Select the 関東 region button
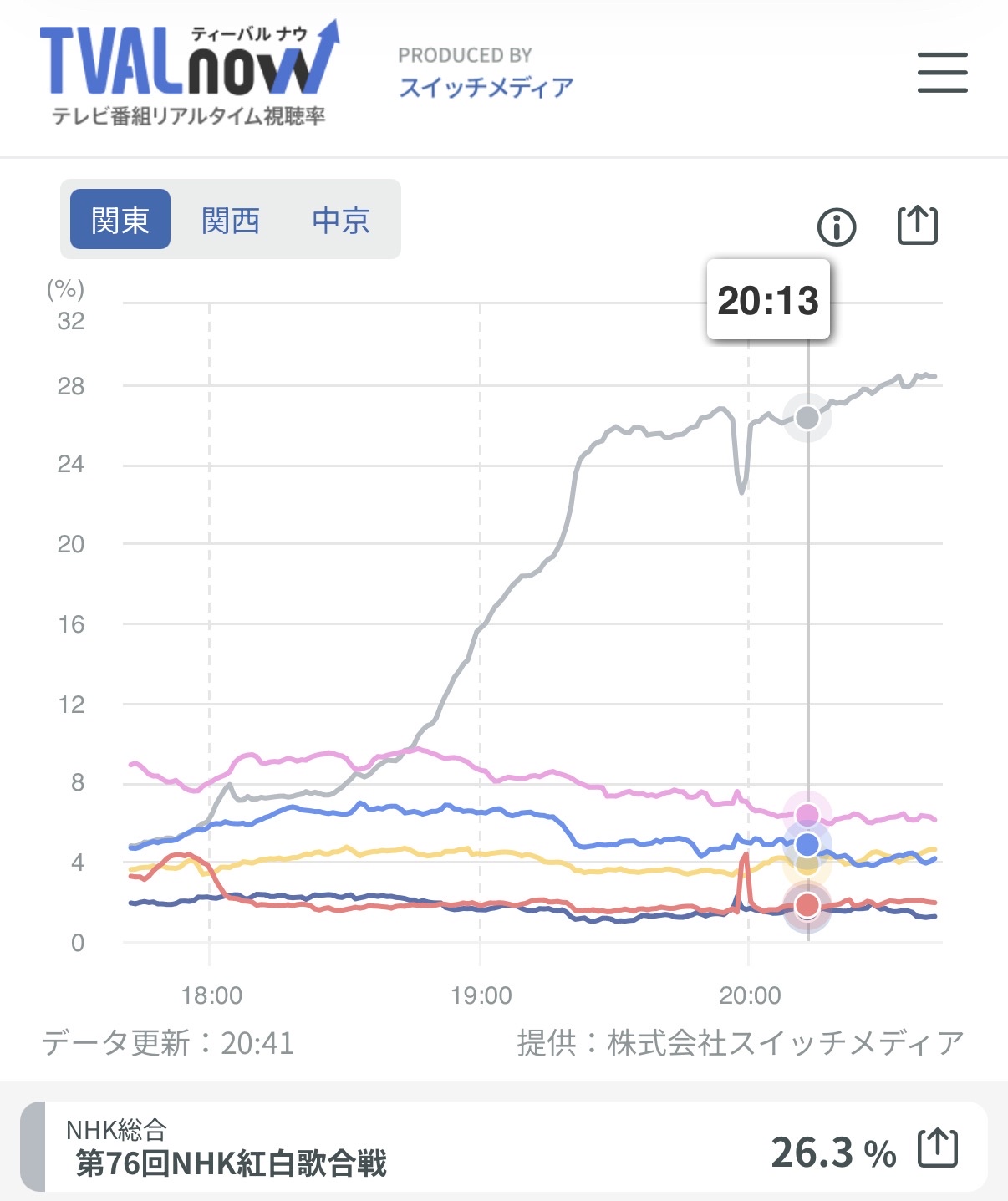Screen dimensions: 1008x1201 point(120,220)
